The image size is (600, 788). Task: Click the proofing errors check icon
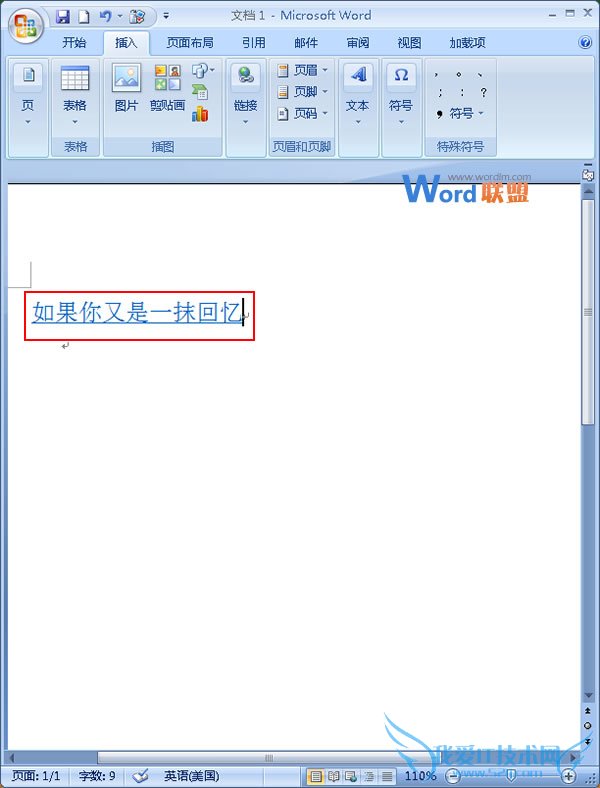140,776
